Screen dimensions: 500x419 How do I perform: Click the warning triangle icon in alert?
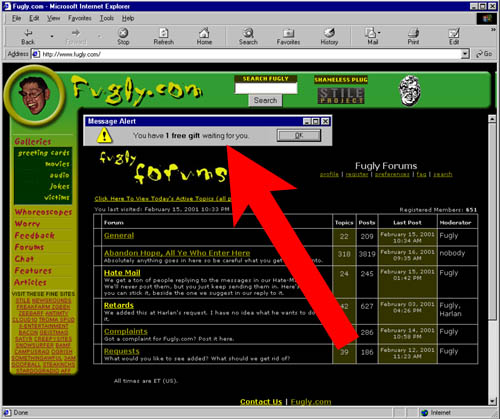pos(104,136)
